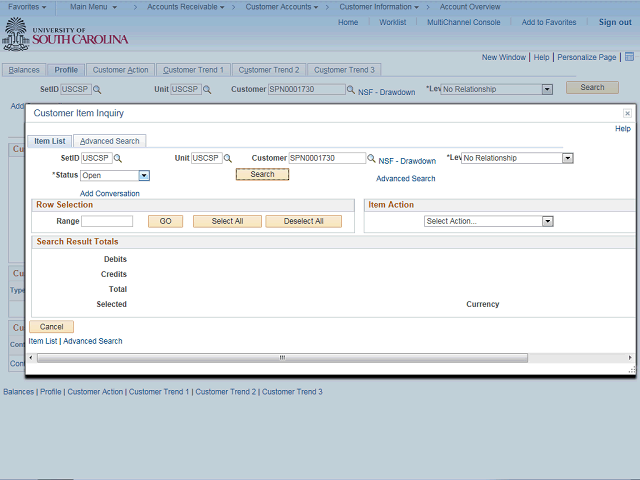Click the dialog SetID input field
640x480 pixels.
click(97, 158)
